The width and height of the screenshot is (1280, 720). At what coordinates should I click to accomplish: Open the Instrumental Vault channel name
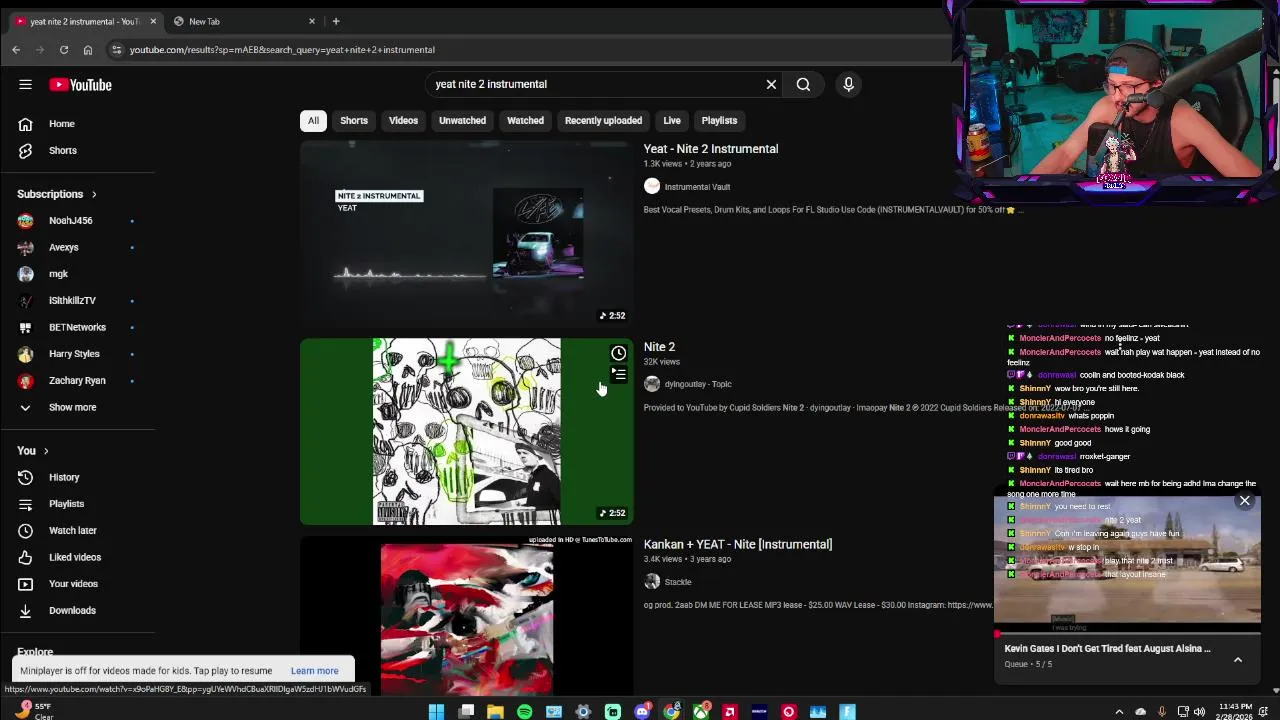coord(697,187)
